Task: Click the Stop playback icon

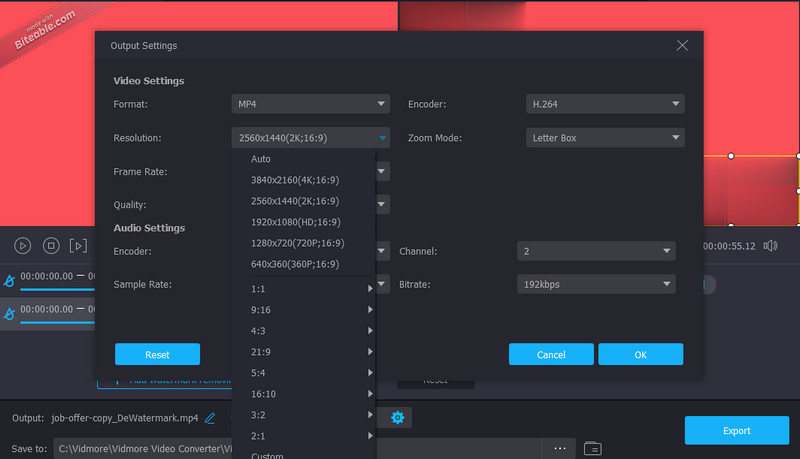Action: click(52, 245)
